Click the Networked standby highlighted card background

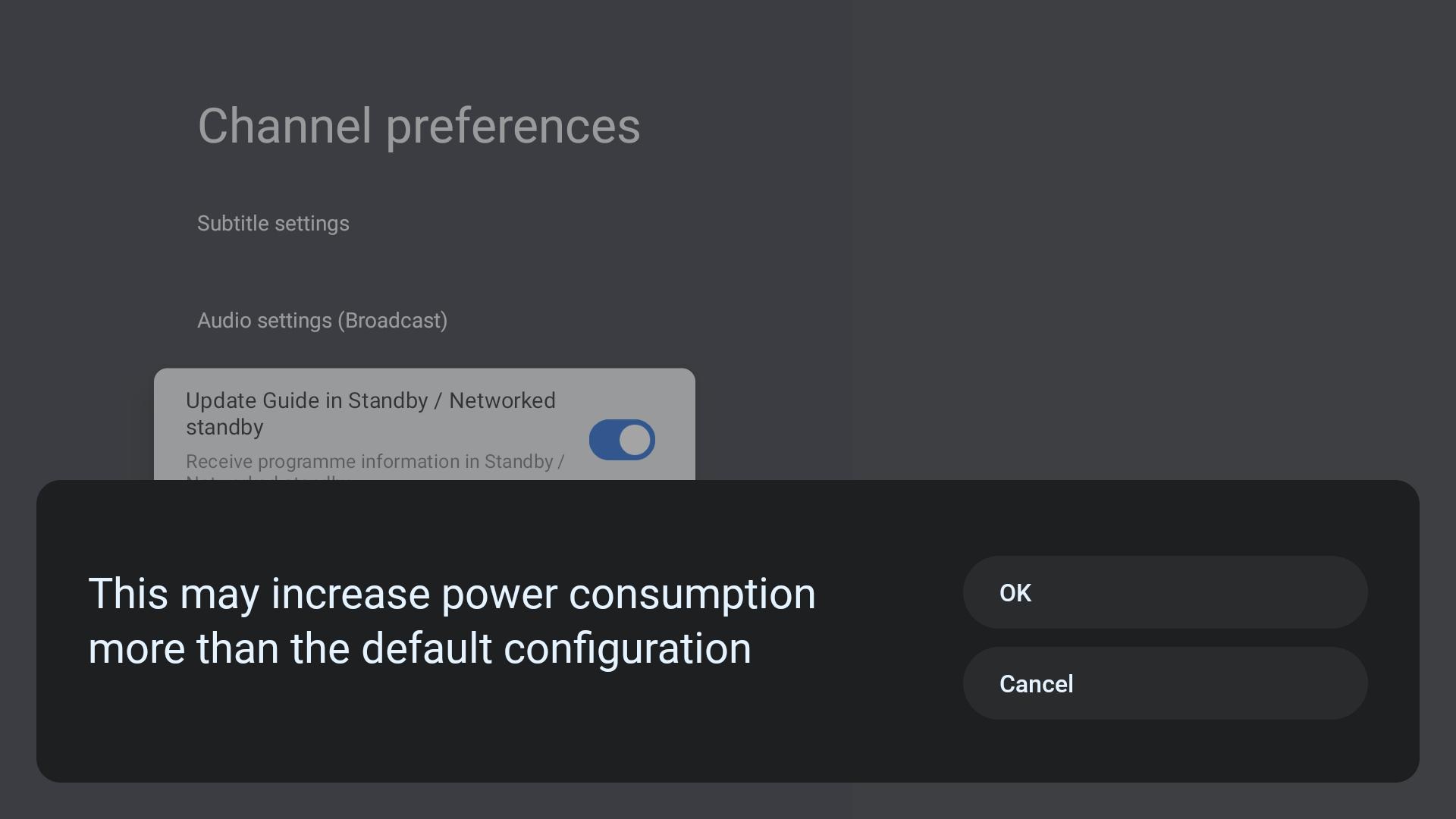(x=425, y=425)
